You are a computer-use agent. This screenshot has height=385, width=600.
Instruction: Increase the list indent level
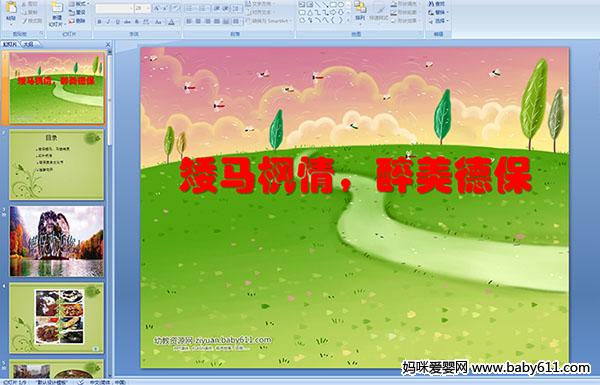click(x=226, y=8)
